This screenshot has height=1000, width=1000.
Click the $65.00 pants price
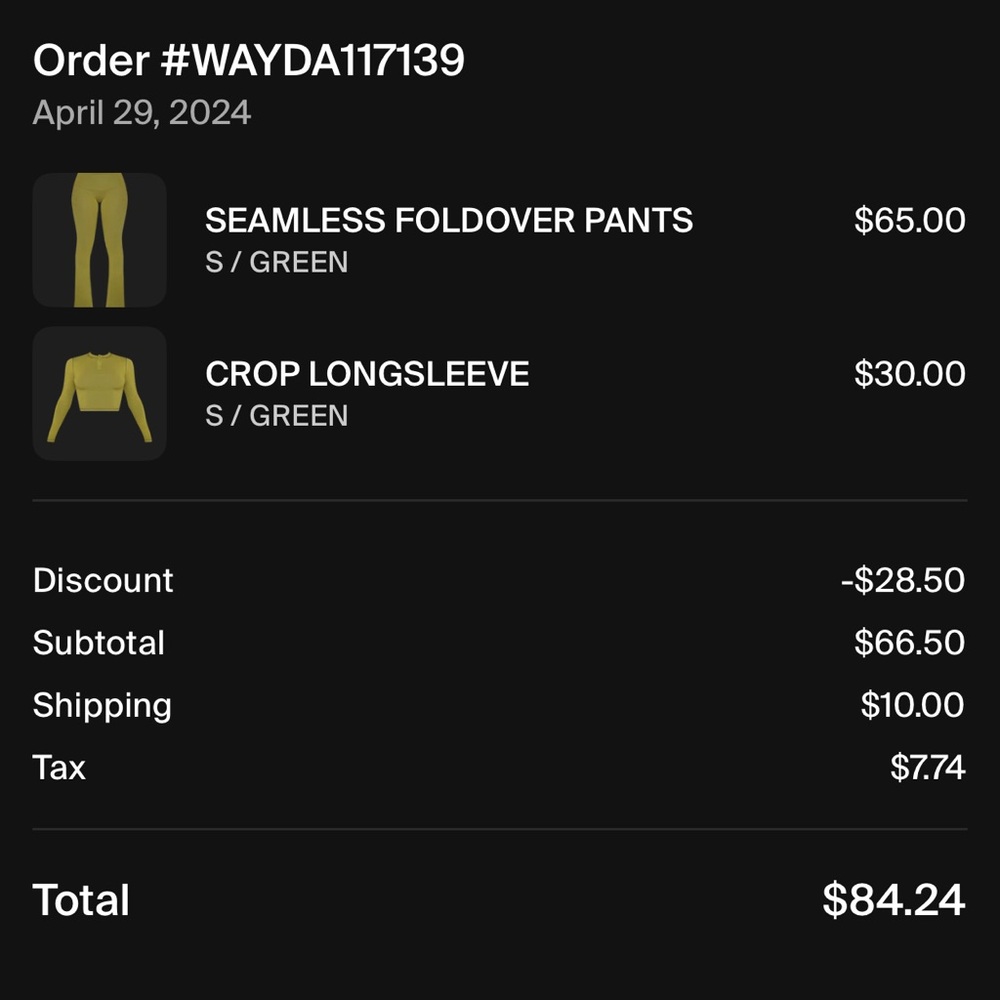pyautogui.click(x=909, y=220)
